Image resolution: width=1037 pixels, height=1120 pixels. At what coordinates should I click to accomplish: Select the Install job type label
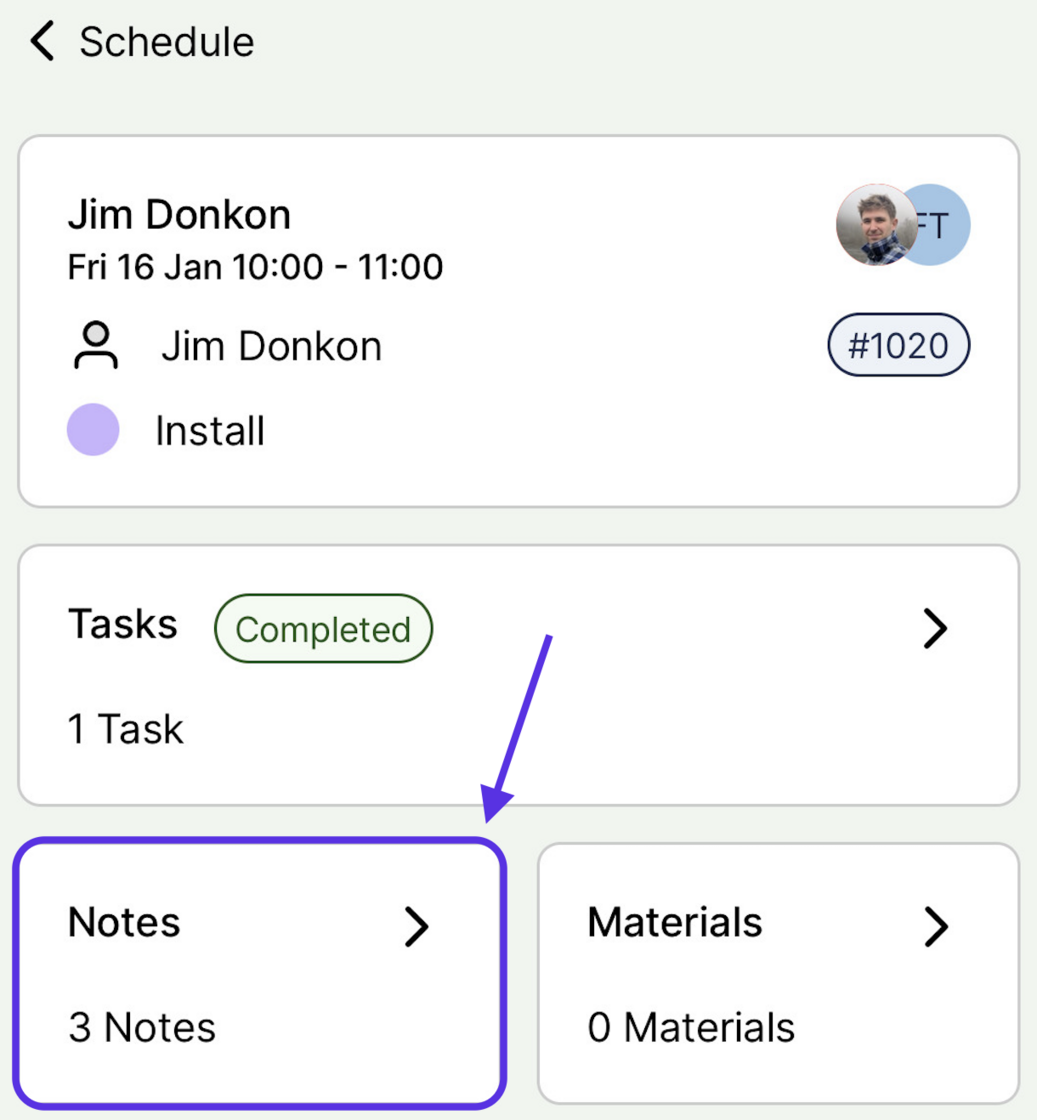click(x=210, y=431)
